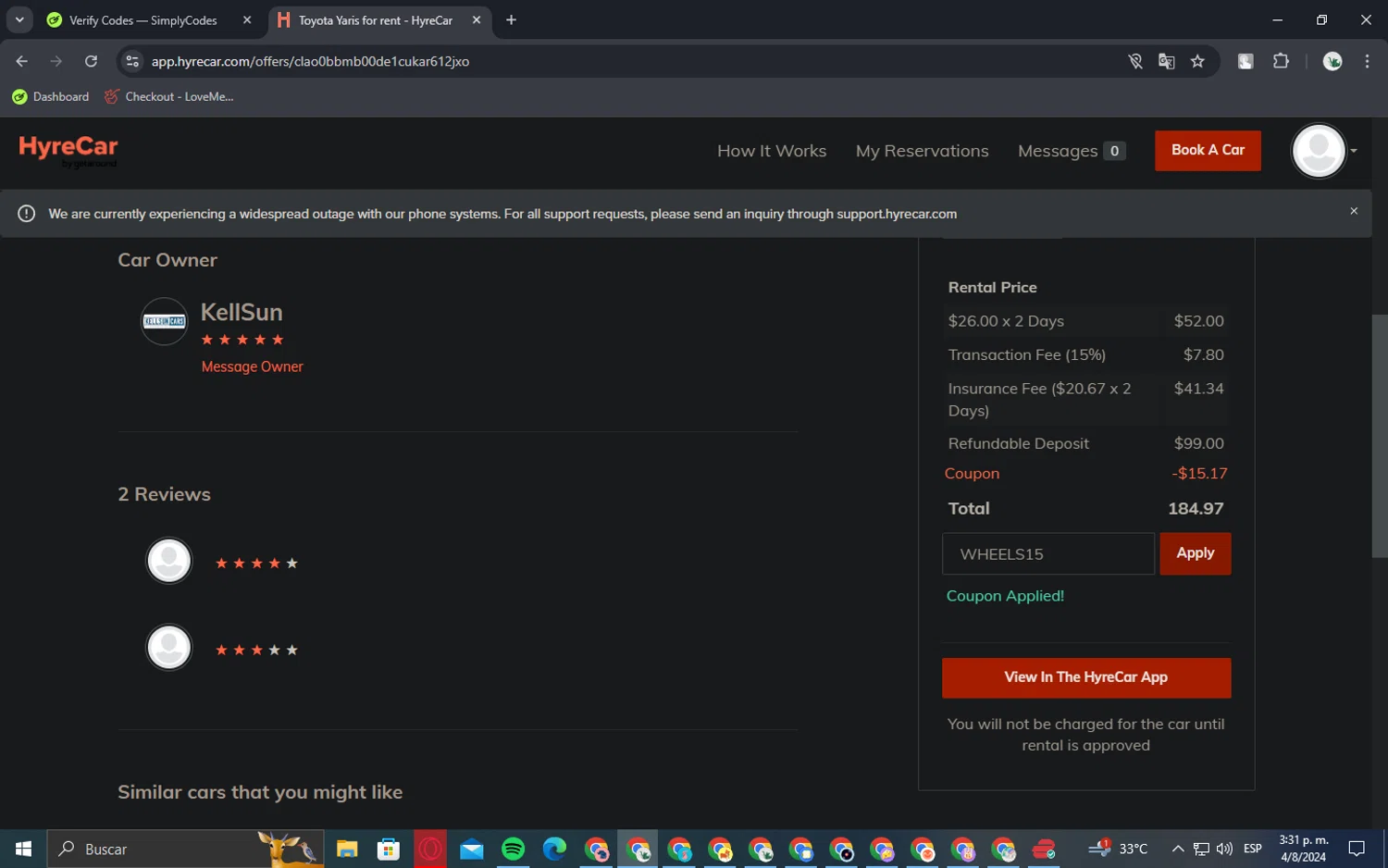Show hidden system tray icons
The image size is (1388, 868).
point(1178,849)
